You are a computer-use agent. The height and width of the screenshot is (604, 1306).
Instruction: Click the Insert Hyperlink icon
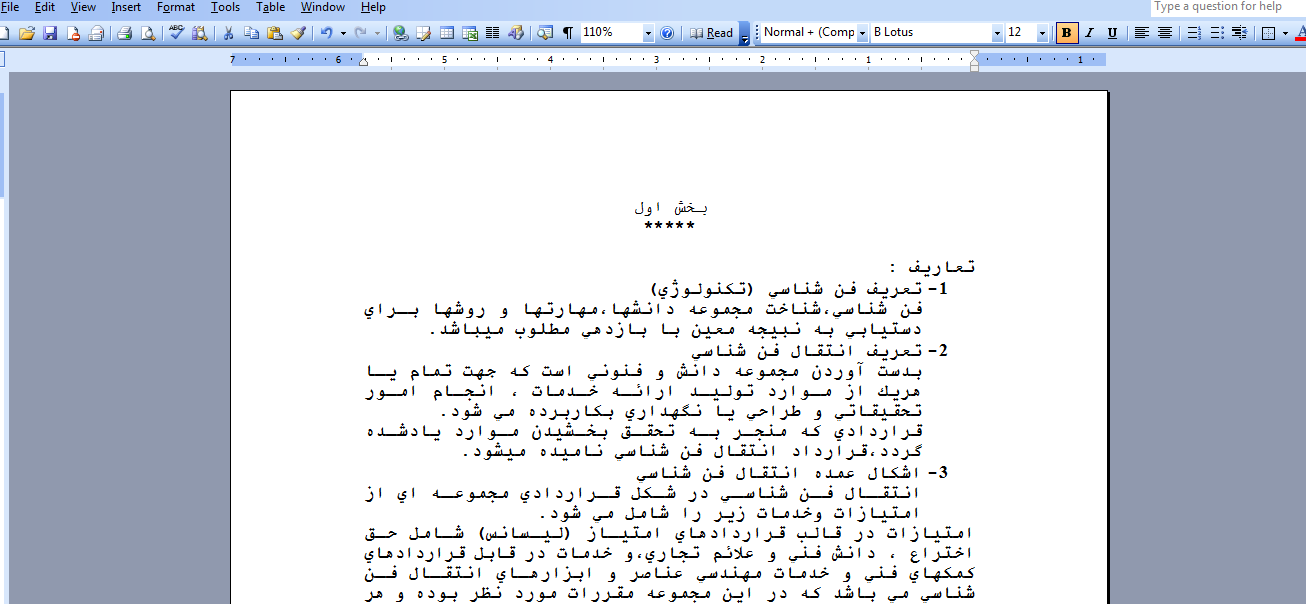(x=401, y=33)
